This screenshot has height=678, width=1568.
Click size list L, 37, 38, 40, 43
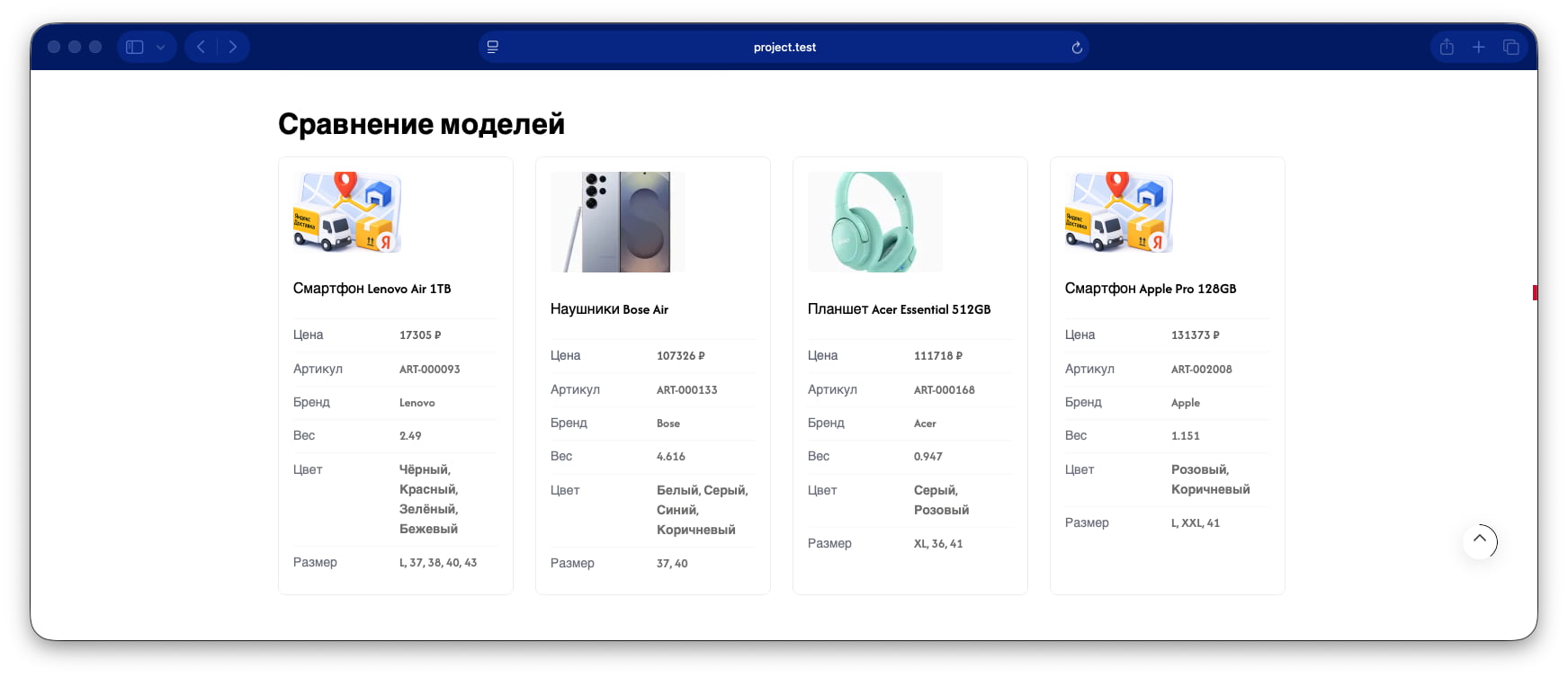pyautogui.click(x=438, y=562)
